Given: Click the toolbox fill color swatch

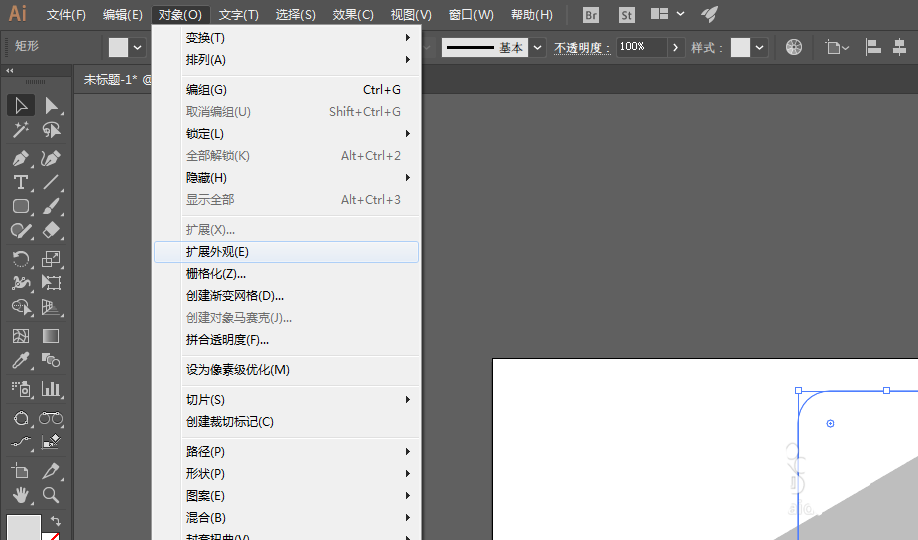Looking at the screenshot, I should pyautogui.click(x=24, y=528).
